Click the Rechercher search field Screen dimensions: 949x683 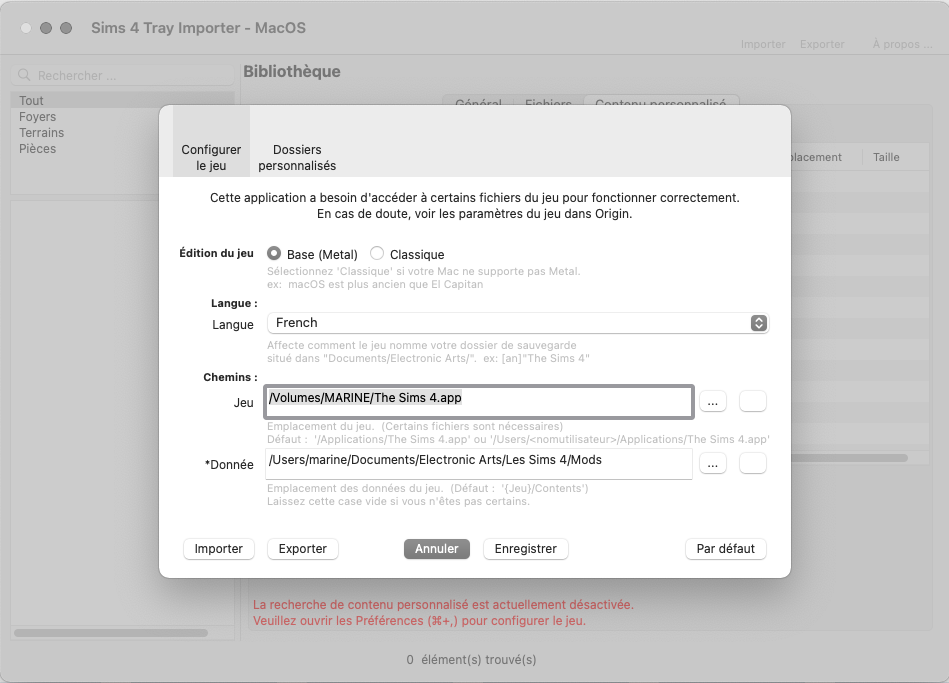(x=123, y=76)
